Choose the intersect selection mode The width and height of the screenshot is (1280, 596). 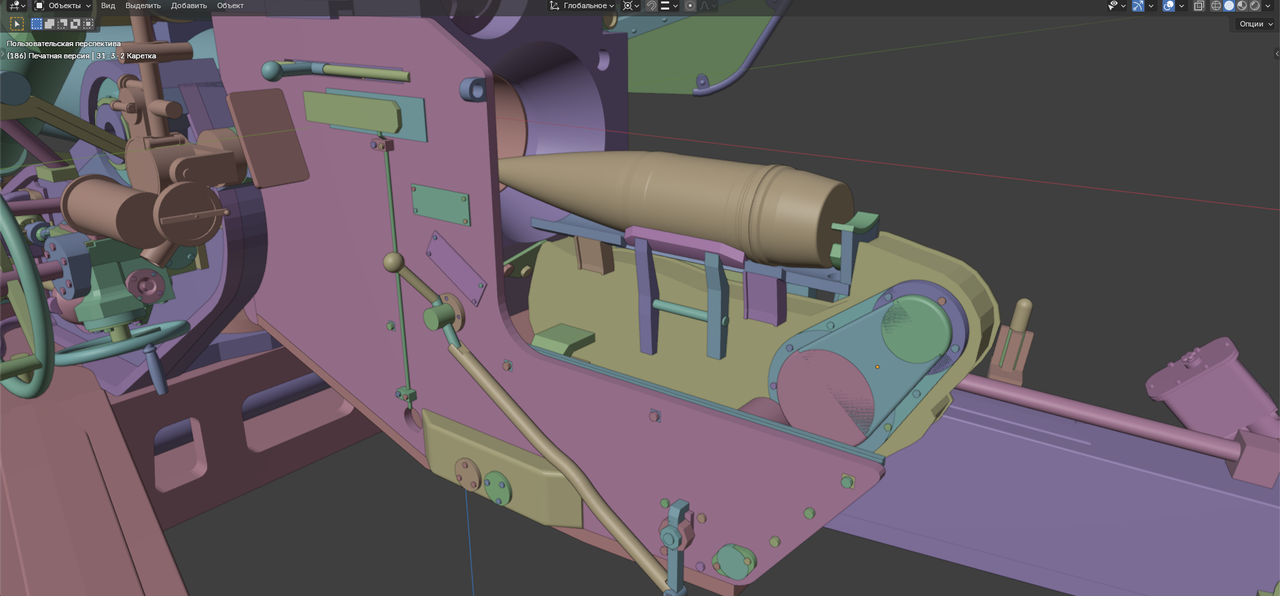[88, 24]
